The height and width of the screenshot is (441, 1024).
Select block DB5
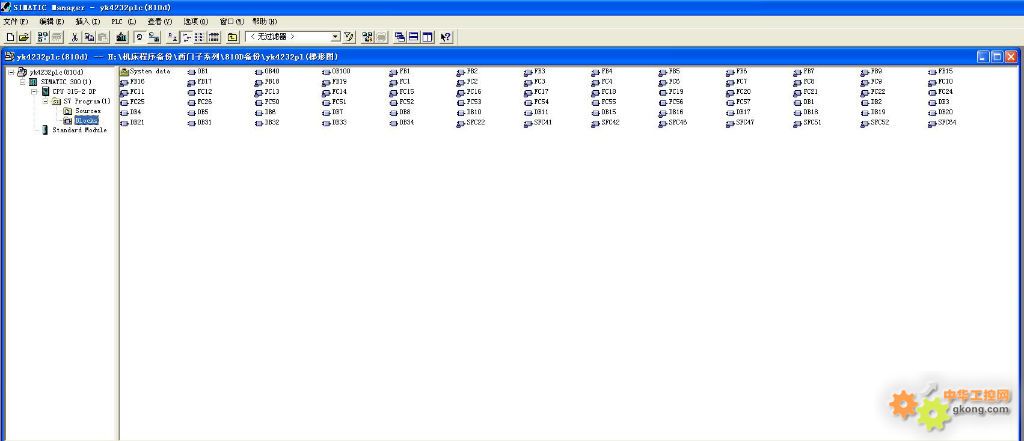pyautogui.click(x=197, y=112)
